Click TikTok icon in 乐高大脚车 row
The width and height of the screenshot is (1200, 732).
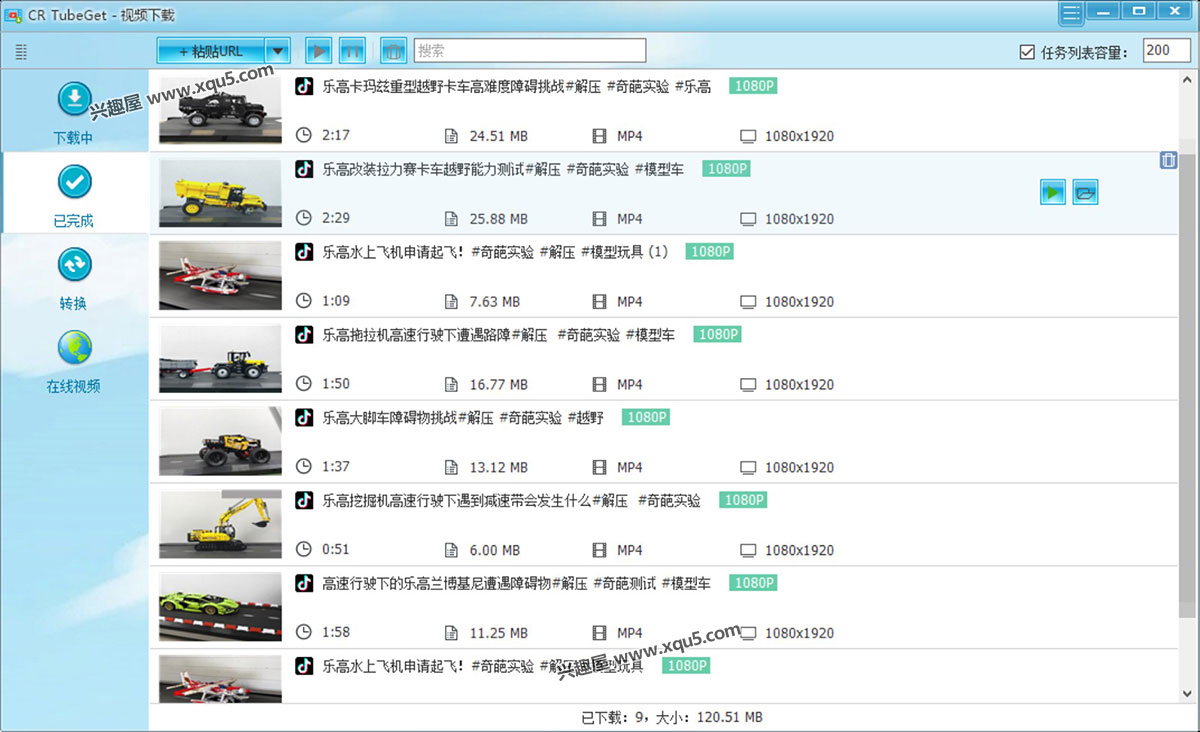coord(304,417)
